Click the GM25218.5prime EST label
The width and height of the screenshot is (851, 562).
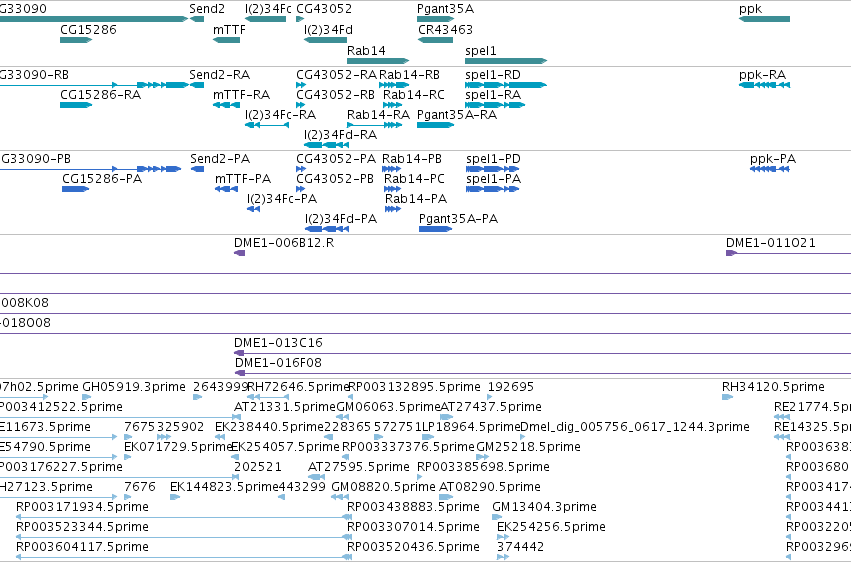528,447
